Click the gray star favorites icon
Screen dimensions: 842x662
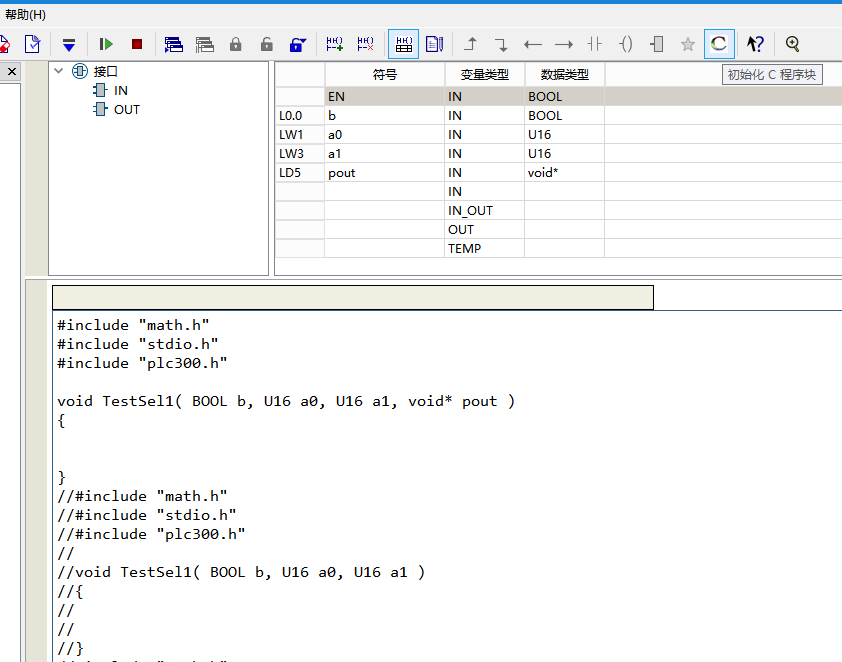coord(688,44)
